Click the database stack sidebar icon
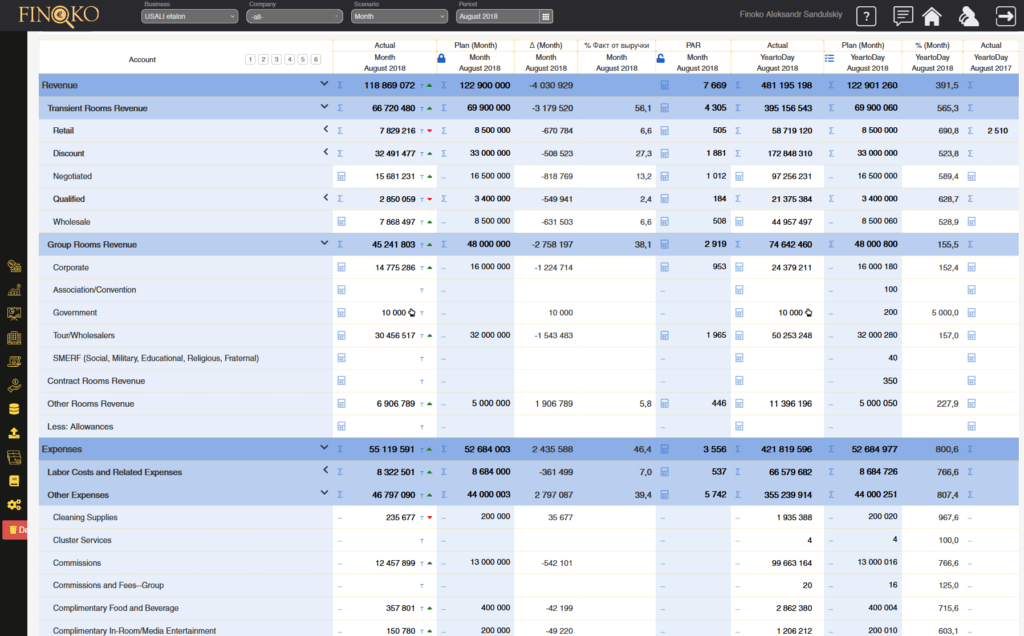Screen dimensions: 1024x636 (14, 409)
